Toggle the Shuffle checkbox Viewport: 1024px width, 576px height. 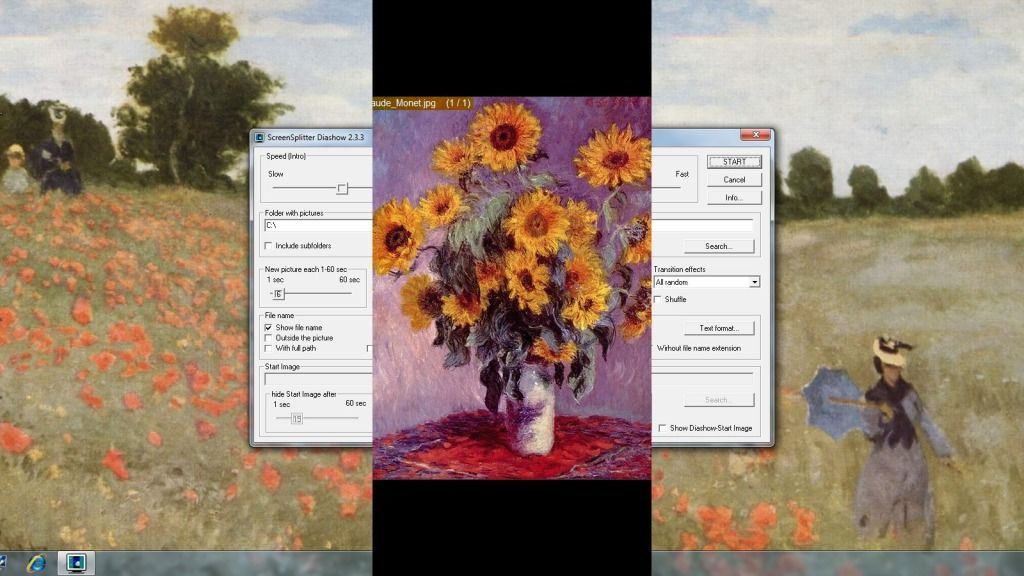[658, 299]
